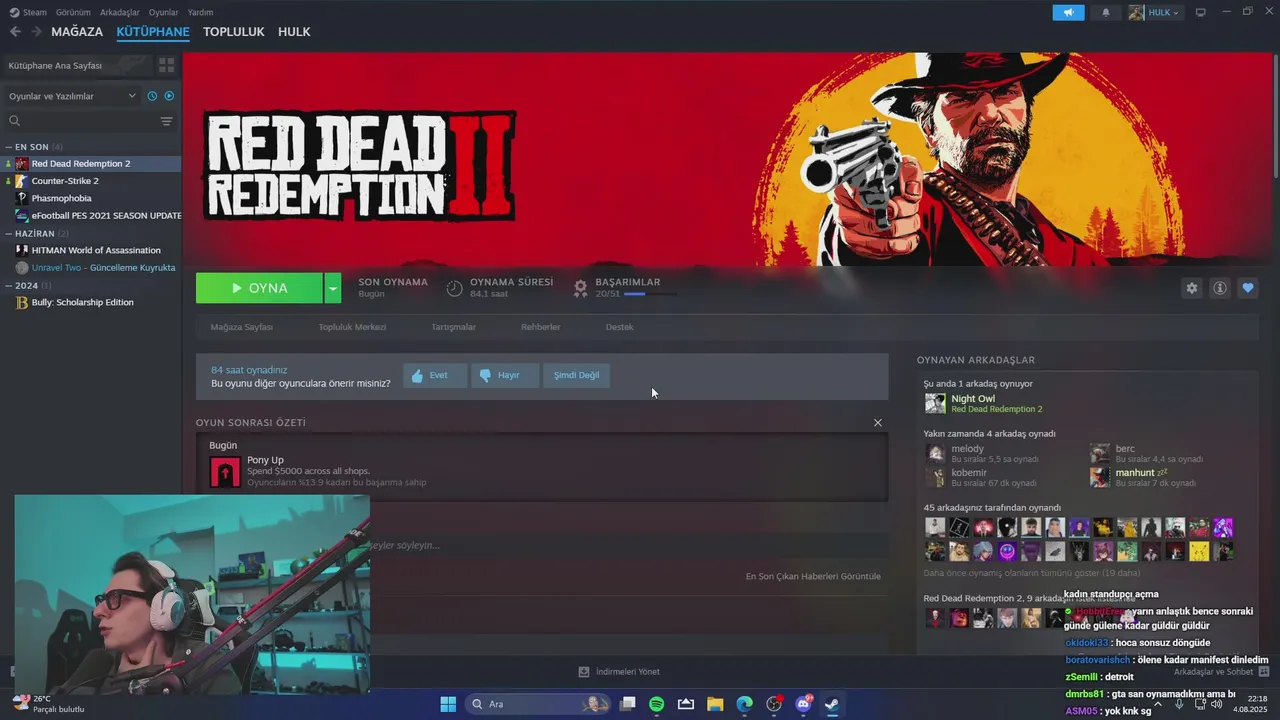The height and width of the screenshot is (720, 1280).
Task: Click the play time clock icon
Action: pyautogui.click(x=454, y=288)
